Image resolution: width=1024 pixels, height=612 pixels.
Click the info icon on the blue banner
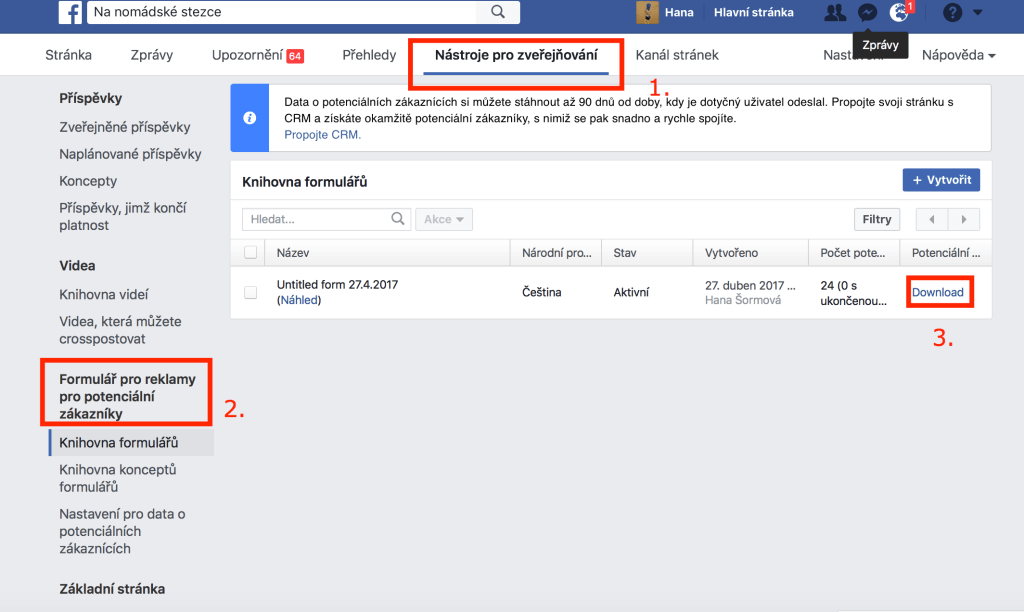pyautogui.click(x=249, y=119)
